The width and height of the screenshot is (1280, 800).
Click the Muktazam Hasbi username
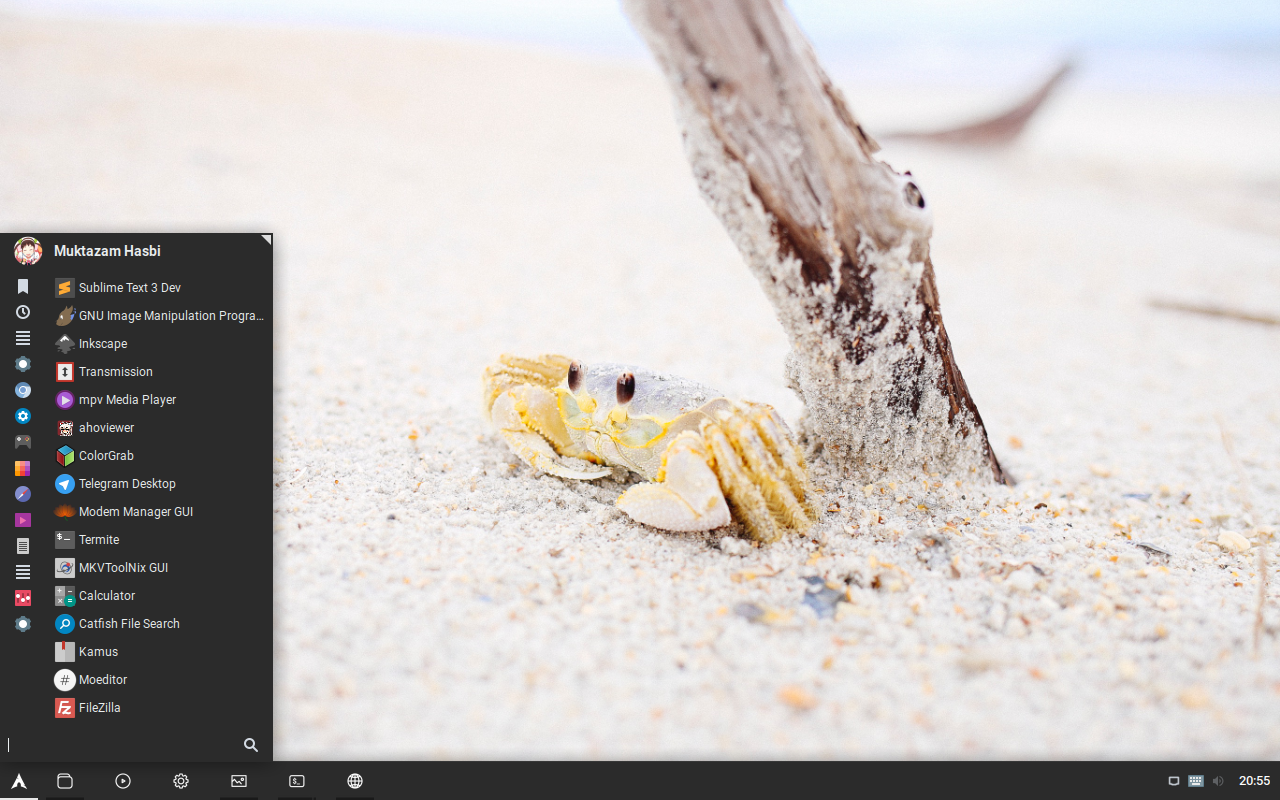click(x=107, y=251)
